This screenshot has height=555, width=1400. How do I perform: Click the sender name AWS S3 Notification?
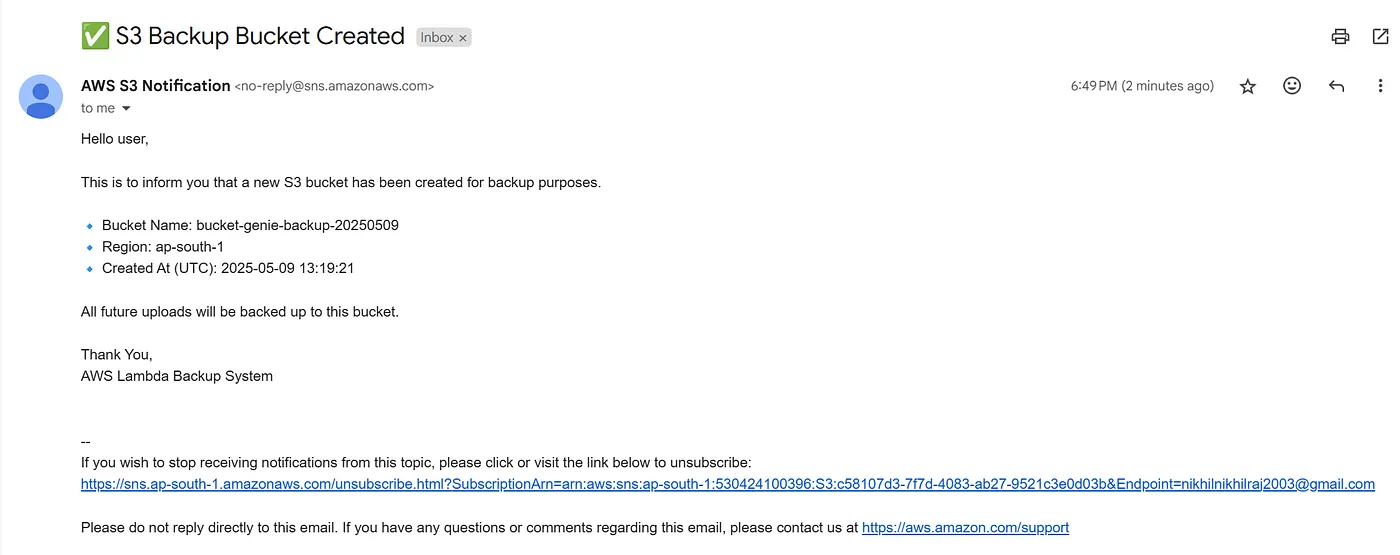coord(156,86)
